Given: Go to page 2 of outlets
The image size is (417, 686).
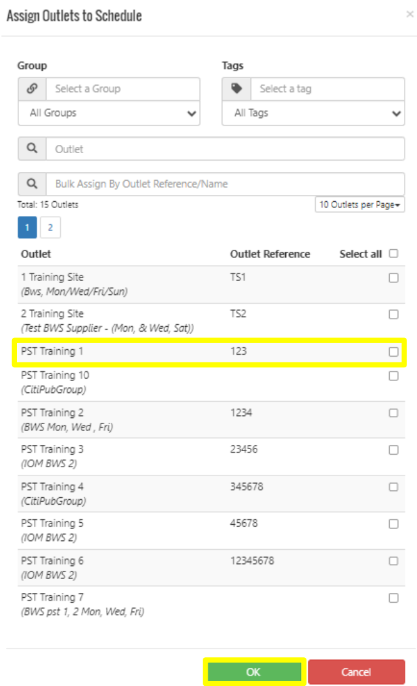Looking at the screenshot, I should 50,228.
